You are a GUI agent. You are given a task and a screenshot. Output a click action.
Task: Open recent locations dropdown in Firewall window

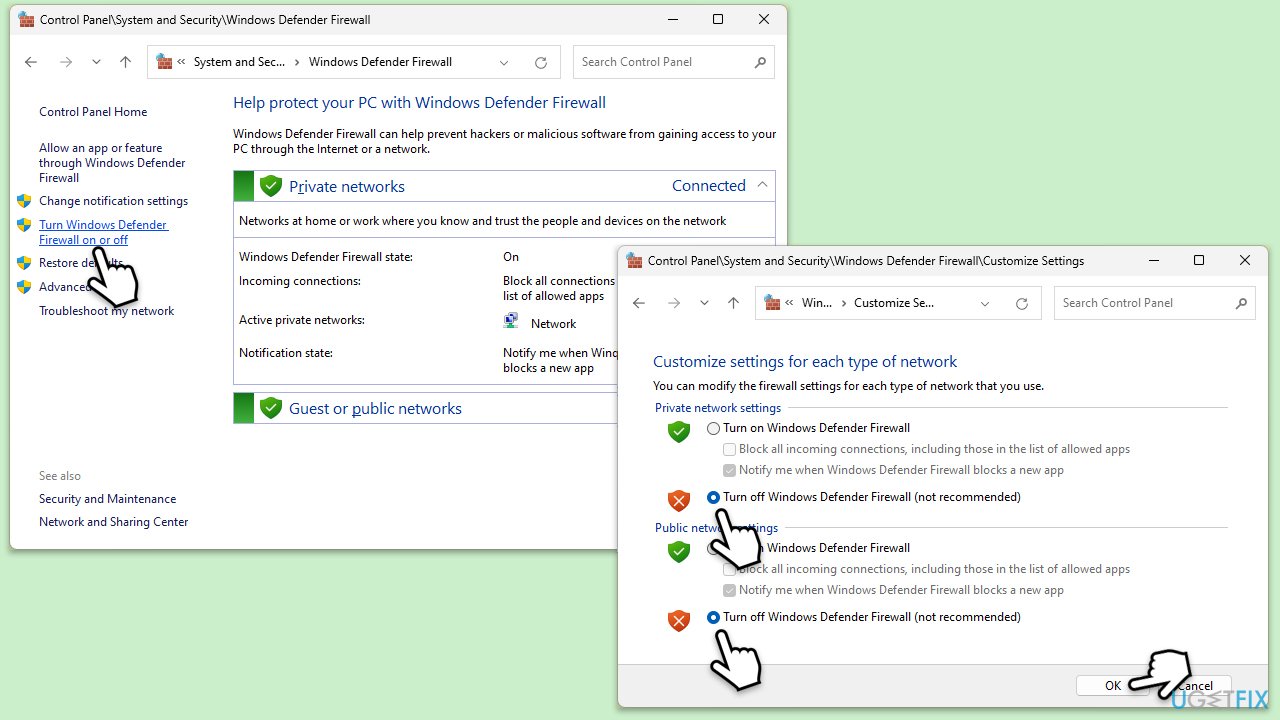tap(96, 62)
